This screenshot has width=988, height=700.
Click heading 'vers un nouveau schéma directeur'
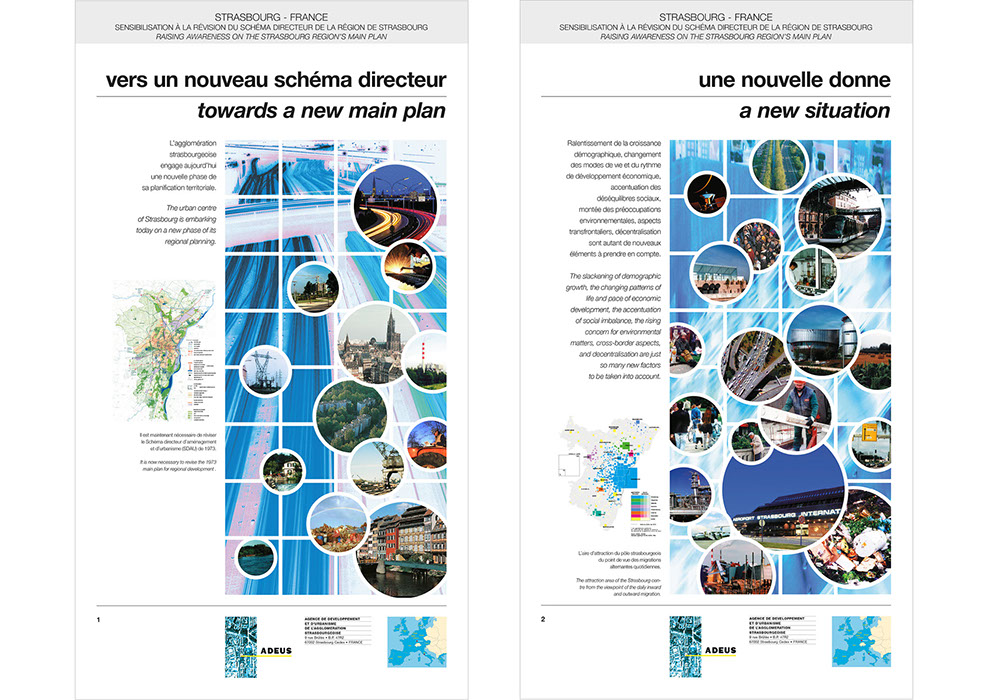pyautogui.click(x=275, y=80)
